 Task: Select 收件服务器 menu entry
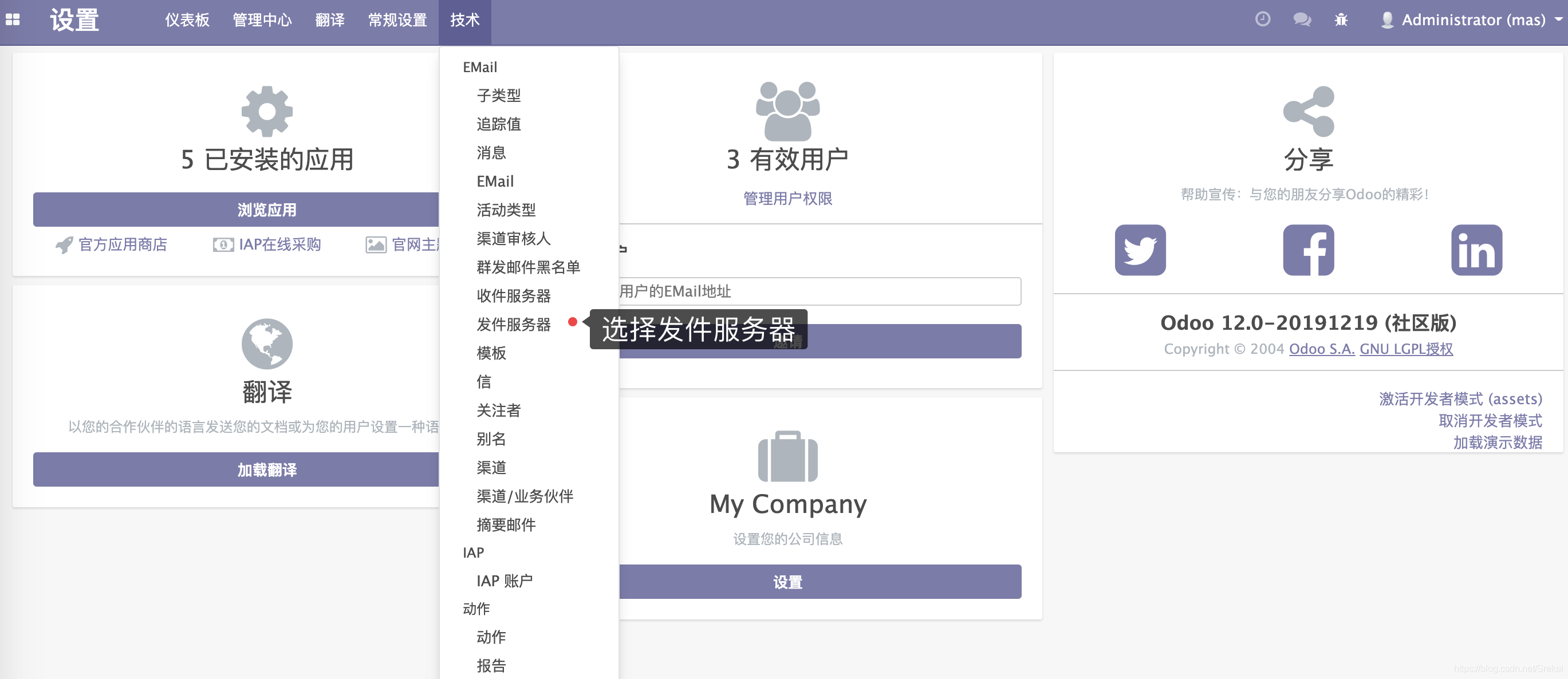(514, 297)
